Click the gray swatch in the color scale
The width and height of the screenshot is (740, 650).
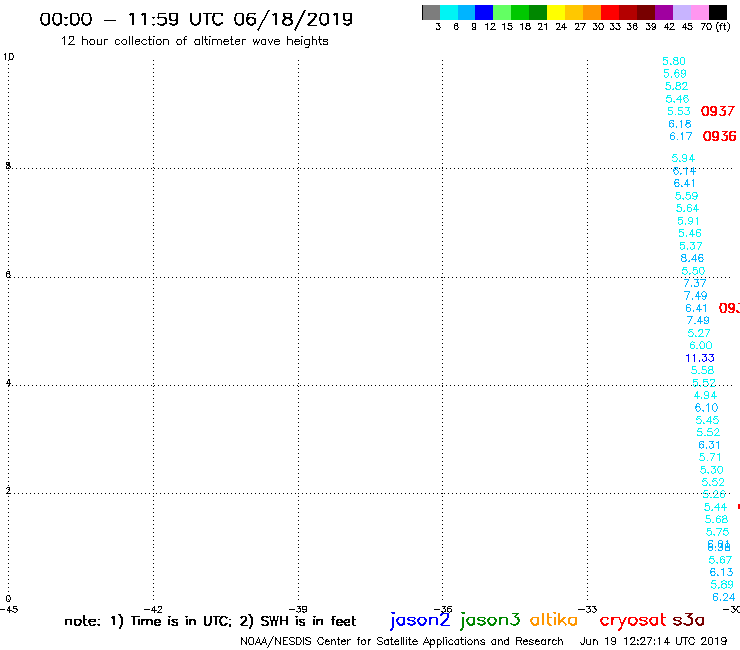431,12
